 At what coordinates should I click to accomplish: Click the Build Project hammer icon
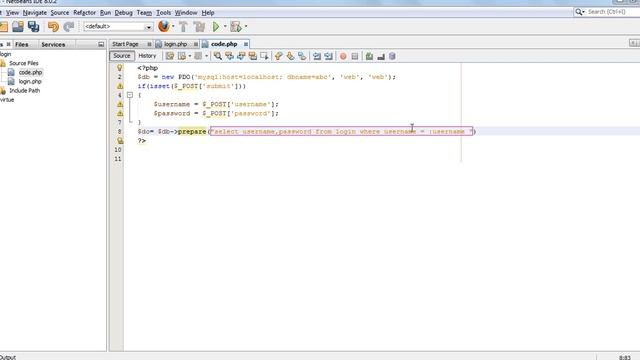click(x=183, y=27)
